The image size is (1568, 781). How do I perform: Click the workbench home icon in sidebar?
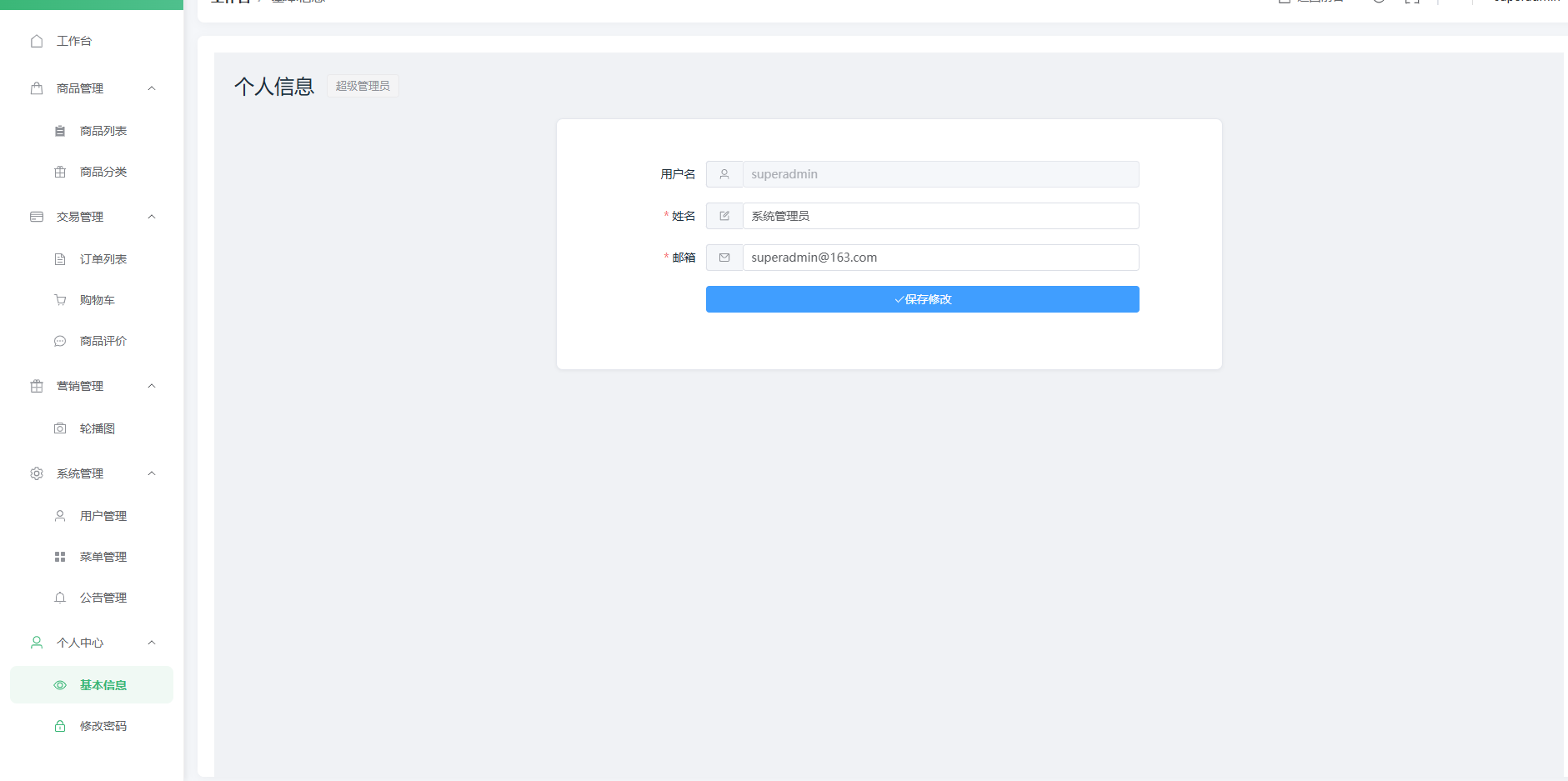37,41
